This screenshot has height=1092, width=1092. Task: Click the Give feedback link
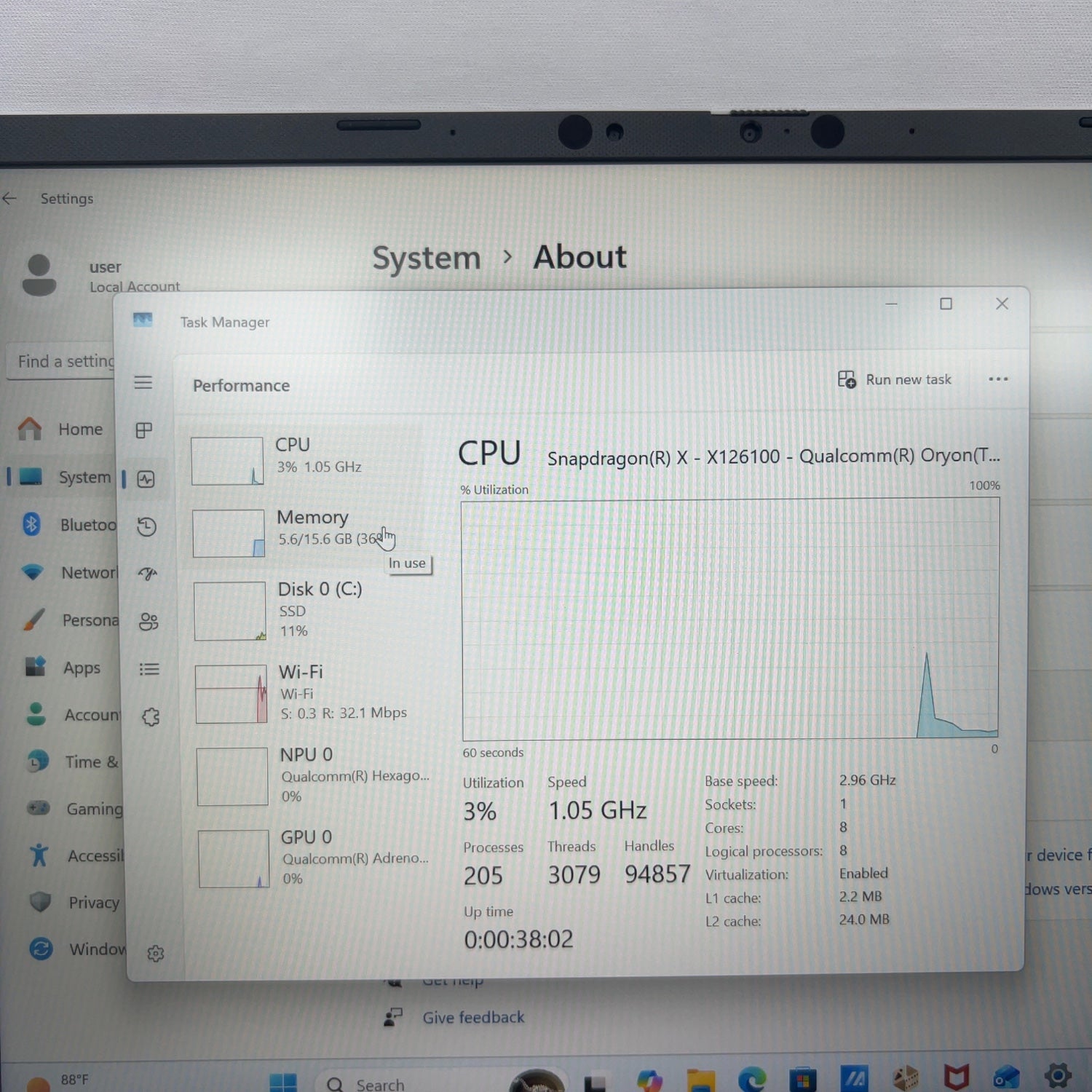(473, 1017)
